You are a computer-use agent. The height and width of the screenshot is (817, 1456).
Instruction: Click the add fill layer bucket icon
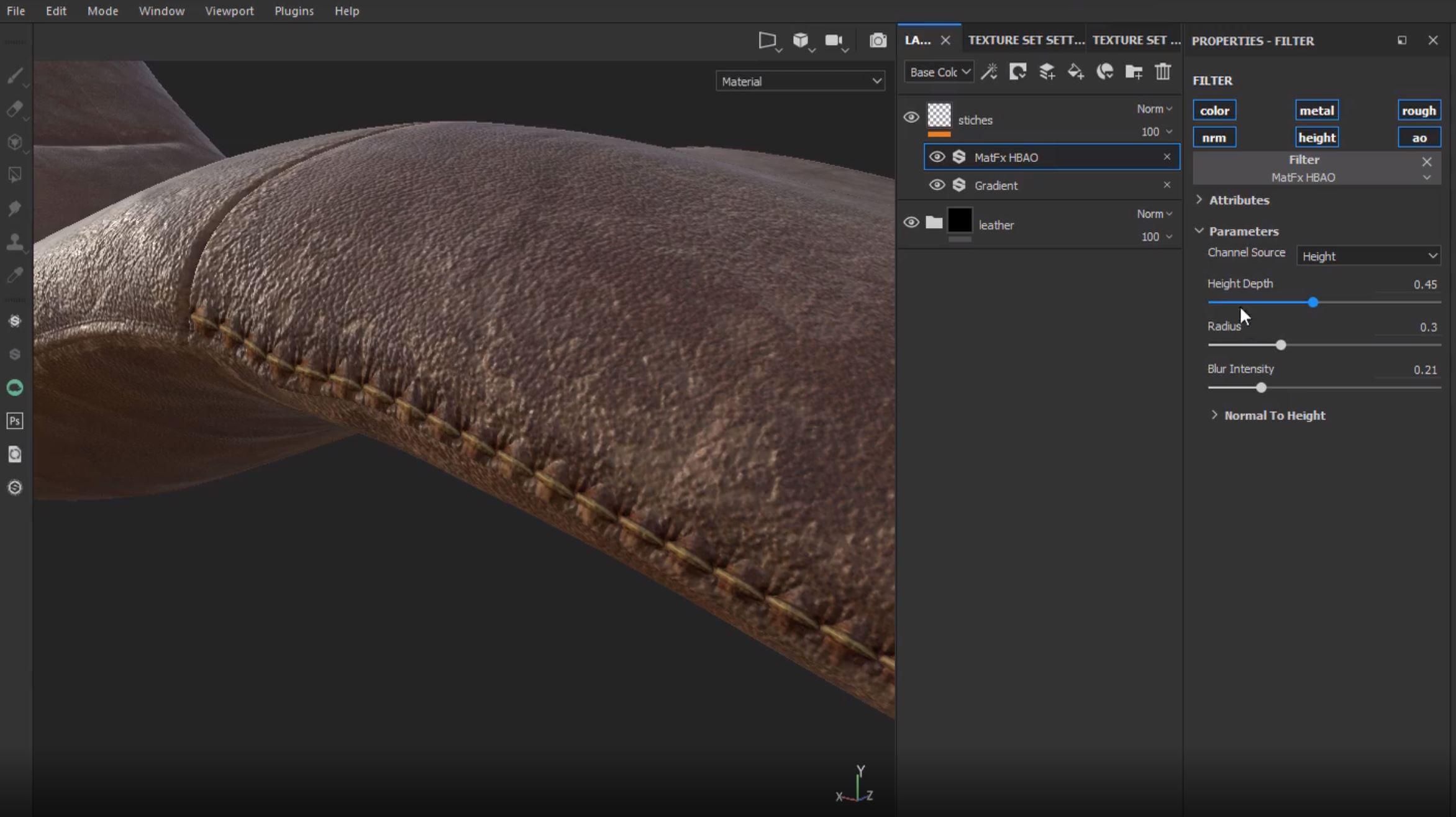1075,72
